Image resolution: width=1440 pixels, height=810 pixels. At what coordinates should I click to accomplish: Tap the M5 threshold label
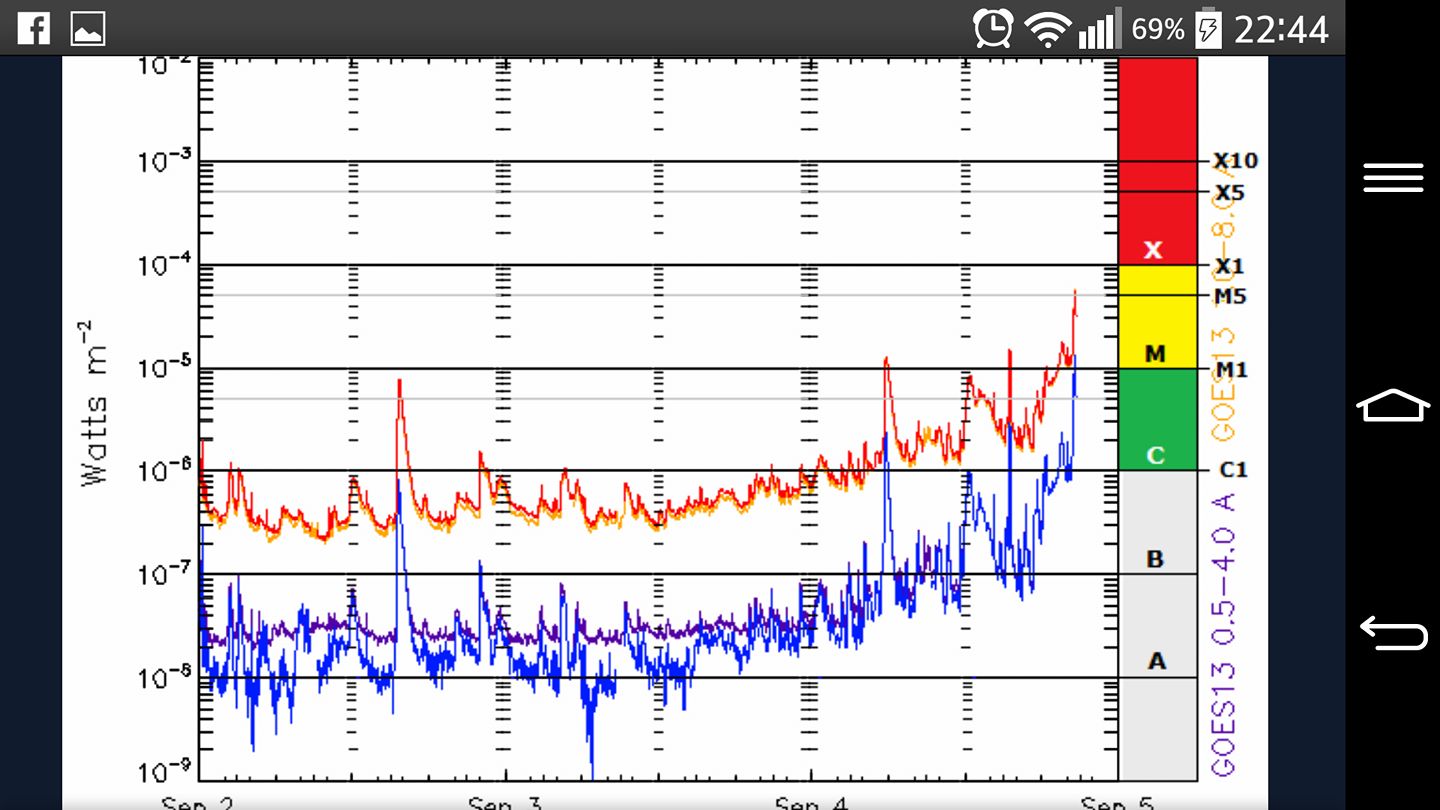(1230, 297)
